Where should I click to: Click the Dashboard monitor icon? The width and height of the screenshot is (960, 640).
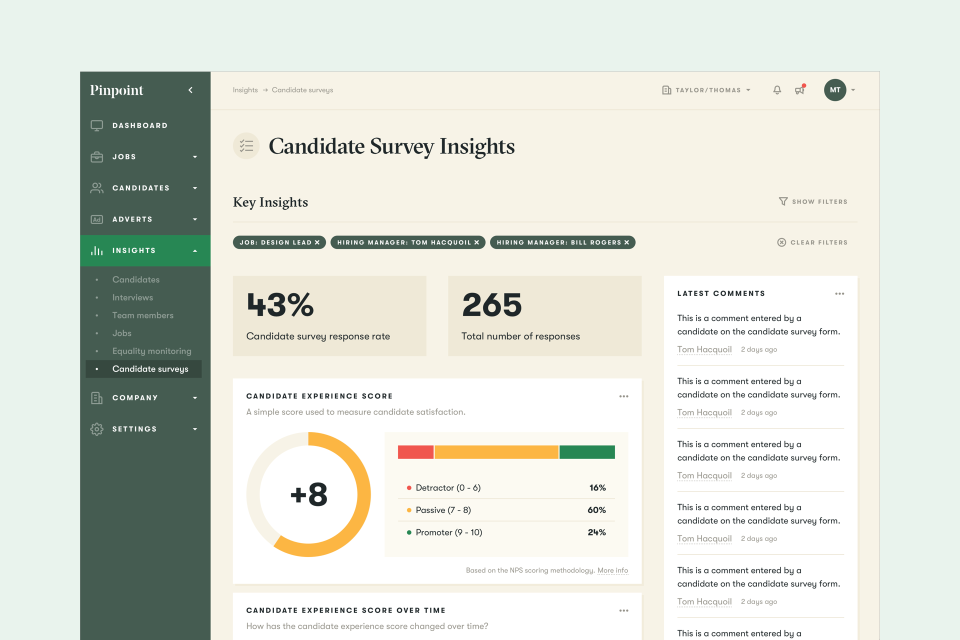[97, 126]
